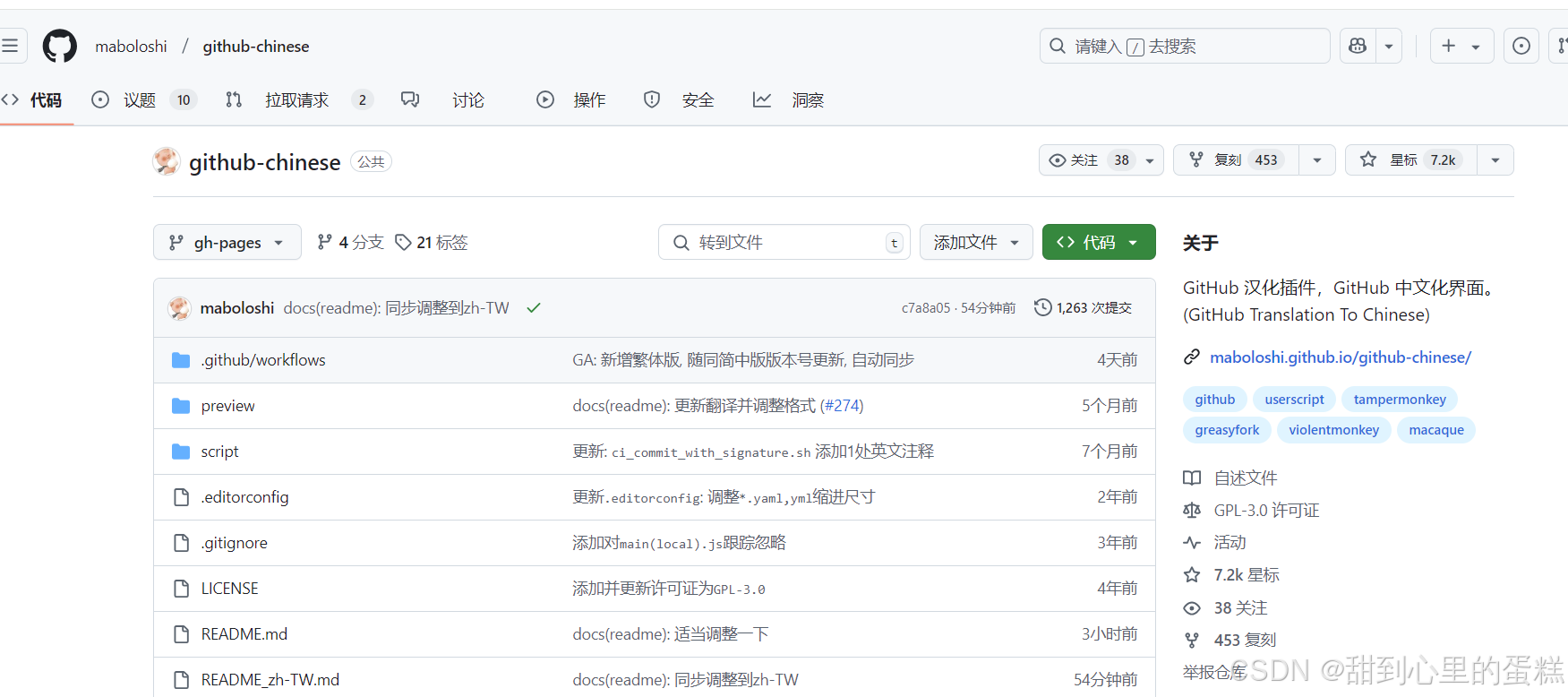Viewport: 1568px width, 697px height.
Task: Switch to the 拉取请求 tab
Action: click(298, 100)
